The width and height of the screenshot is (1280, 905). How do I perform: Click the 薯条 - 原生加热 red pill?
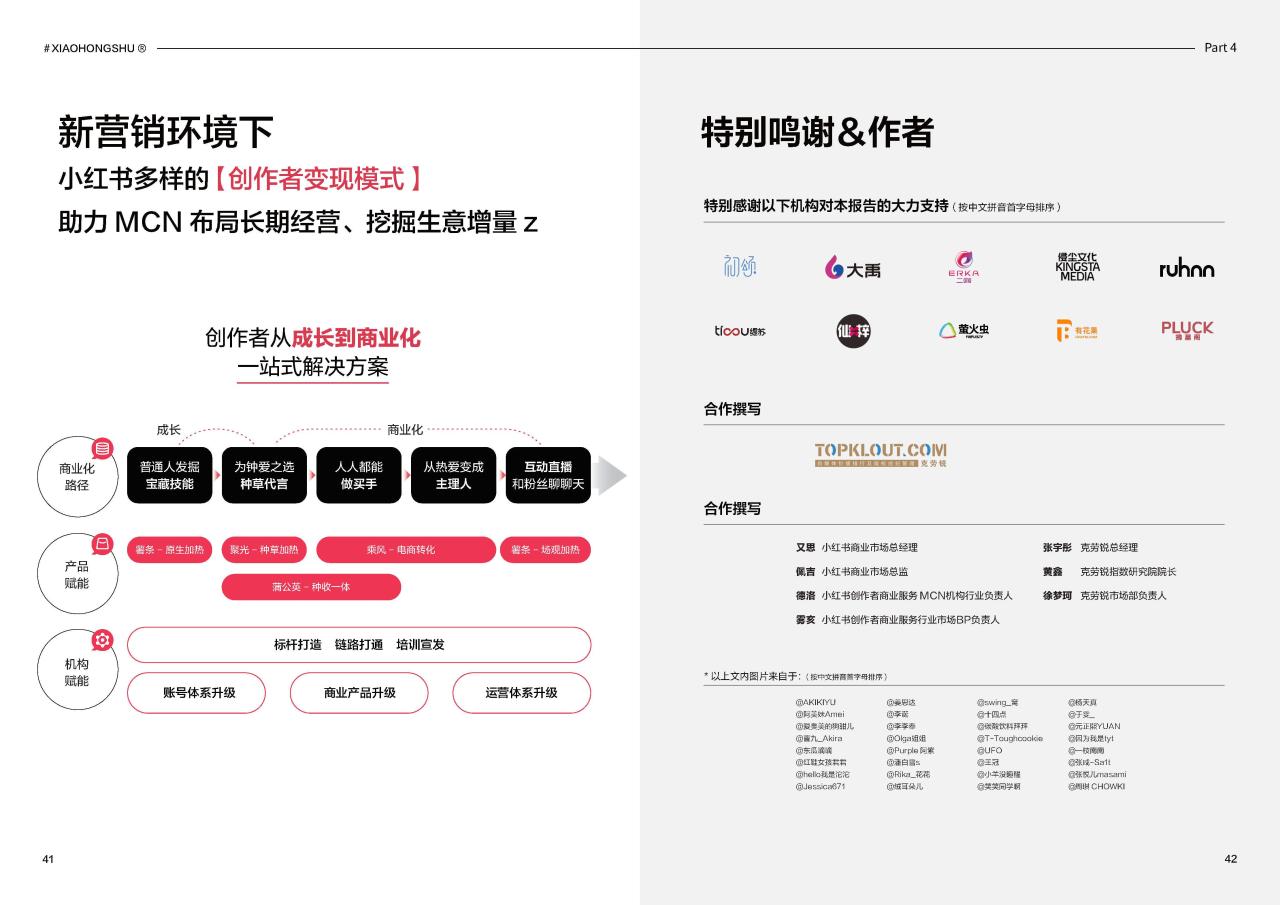pyautogui.click(x=170, y=550)
